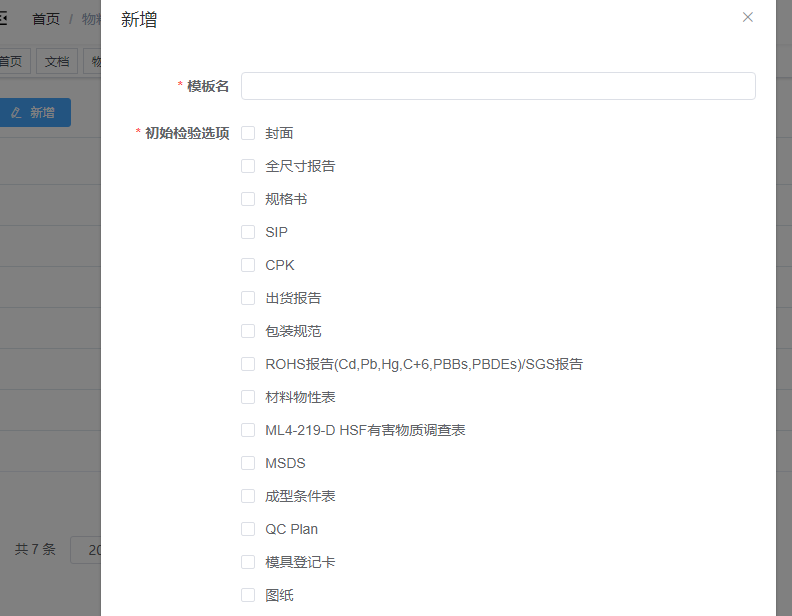The width and height of the screenshot is (792, 616).
Task: Enable the 成型条件表 checkbox
Action: click(x=248, y=496)
